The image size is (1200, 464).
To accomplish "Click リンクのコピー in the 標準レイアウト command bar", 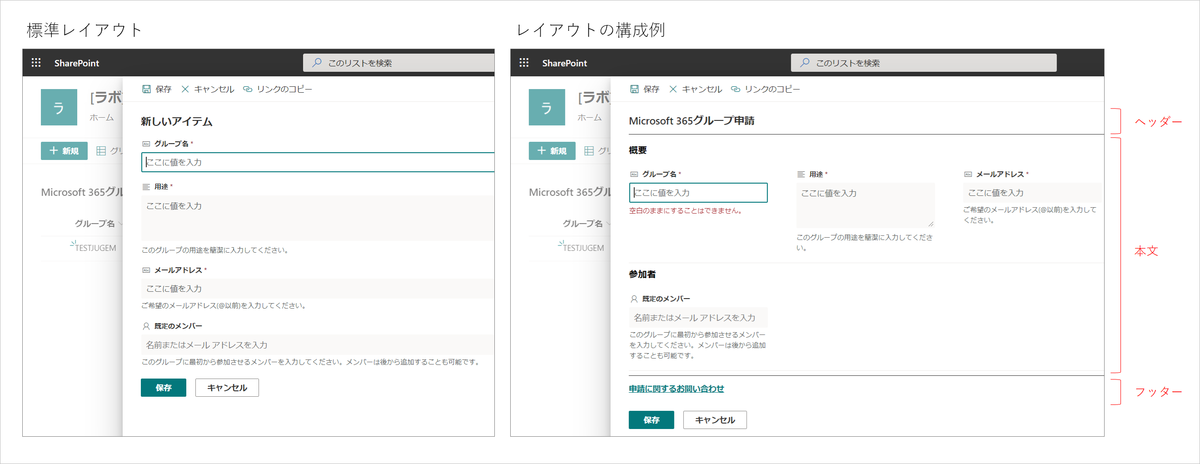I will pyautogui.click(x=277, y=89).
